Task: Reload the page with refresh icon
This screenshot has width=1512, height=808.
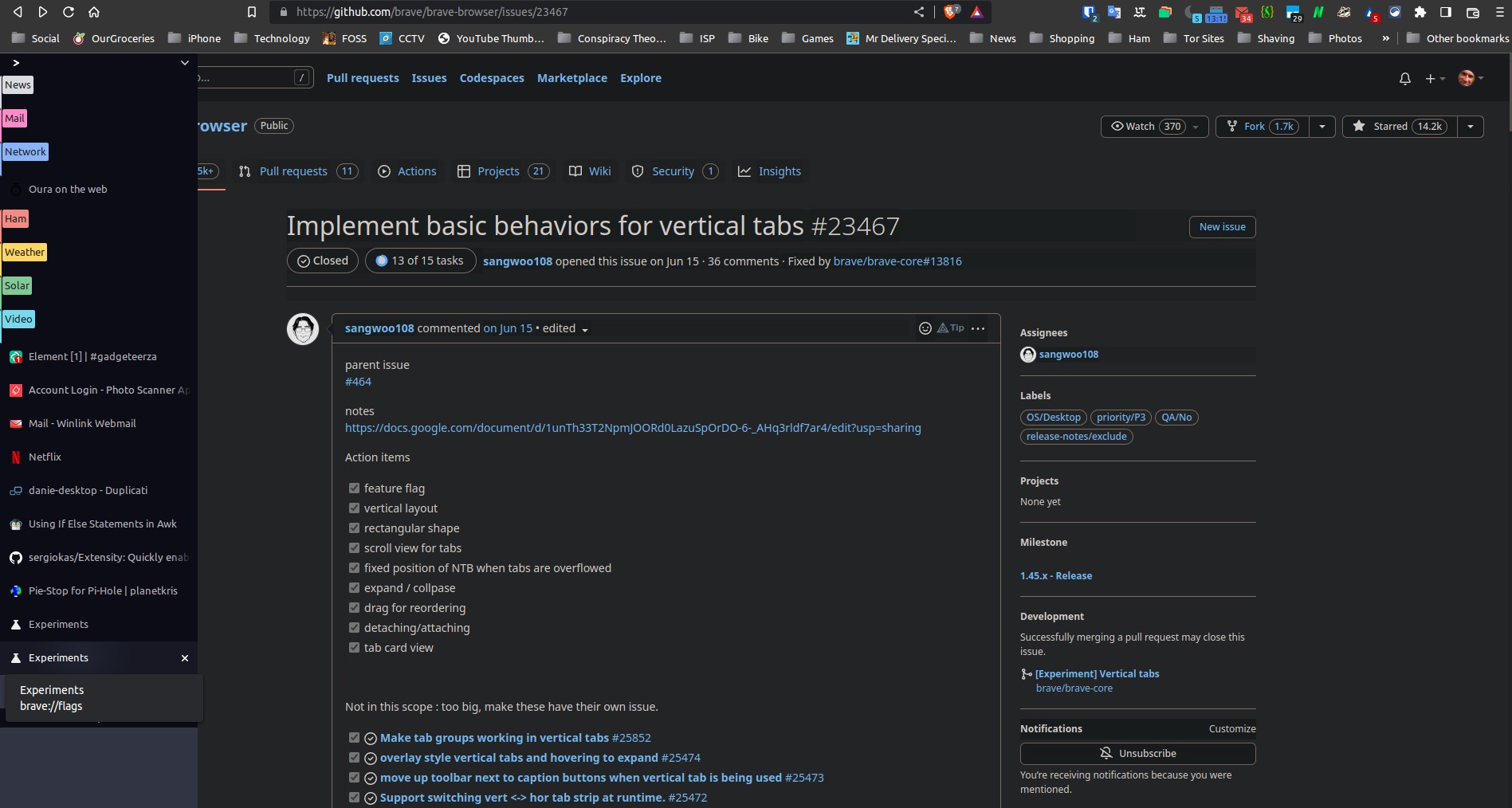Action: (x=69, y=12)
